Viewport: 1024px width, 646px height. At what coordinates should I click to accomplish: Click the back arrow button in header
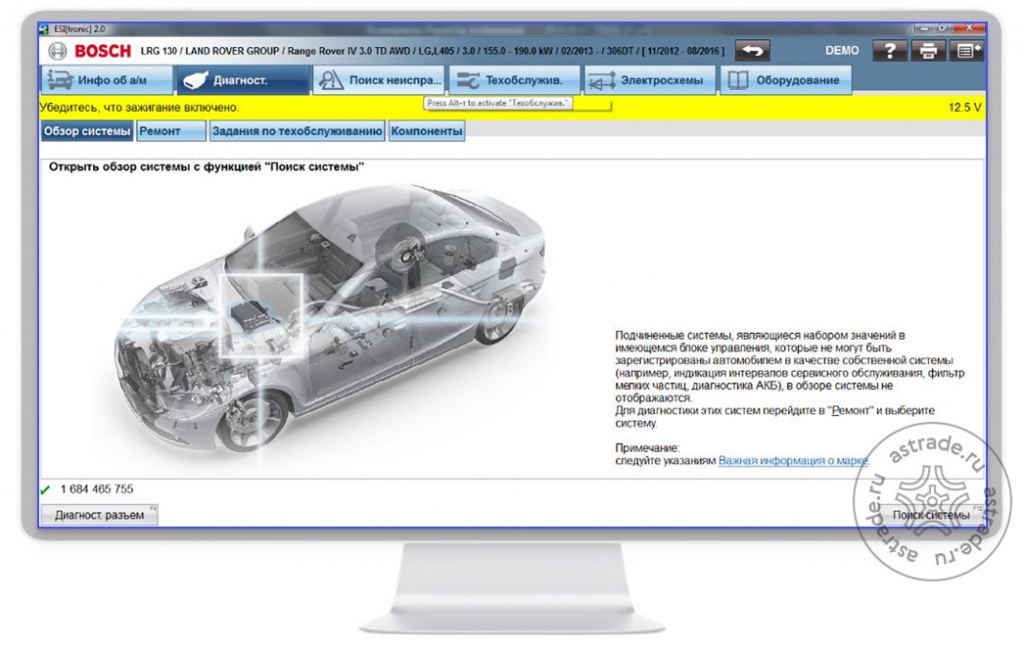tap(752, 51)
